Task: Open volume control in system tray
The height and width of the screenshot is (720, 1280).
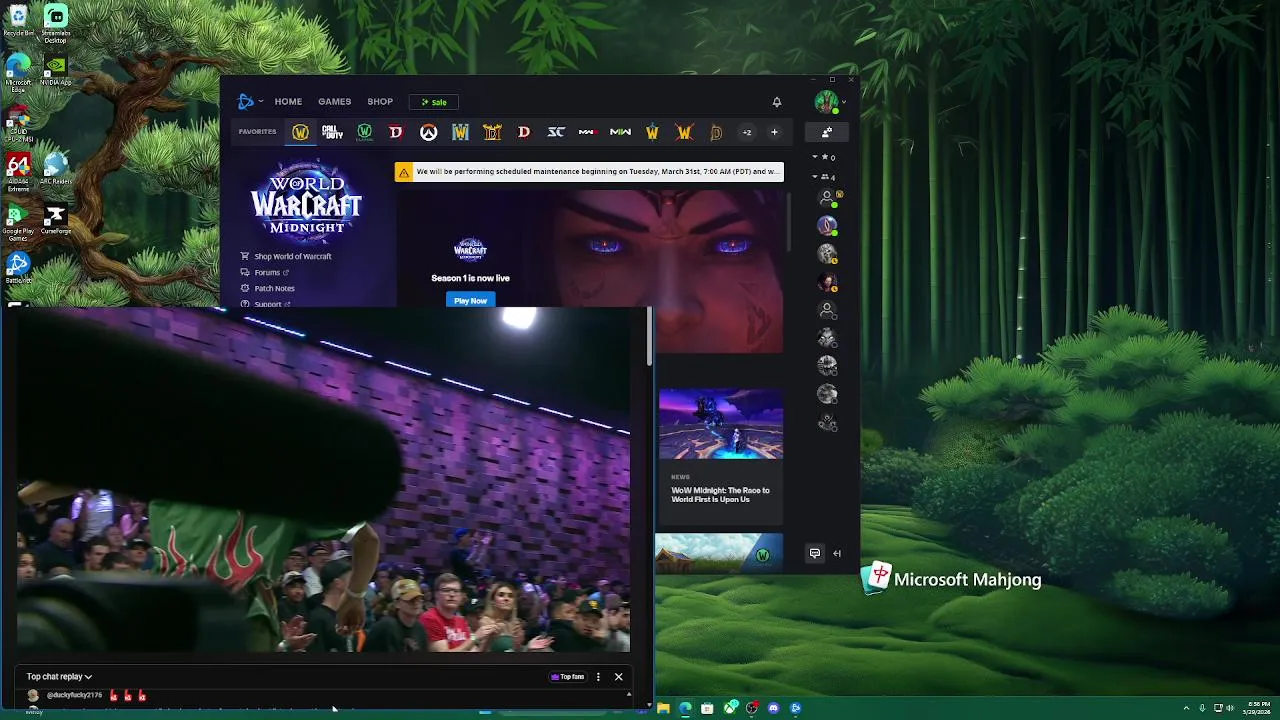Action: point(1230,708)
